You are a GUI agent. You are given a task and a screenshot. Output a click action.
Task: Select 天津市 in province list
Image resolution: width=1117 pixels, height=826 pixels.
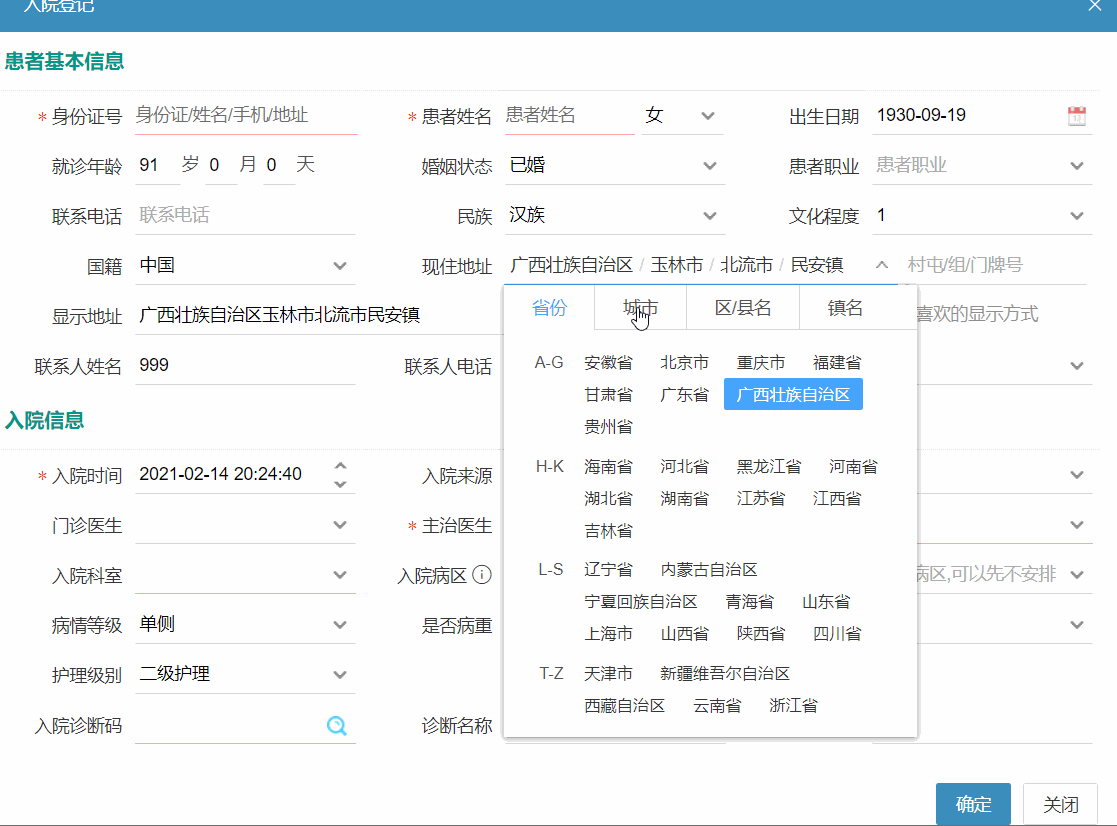point(608,674)
